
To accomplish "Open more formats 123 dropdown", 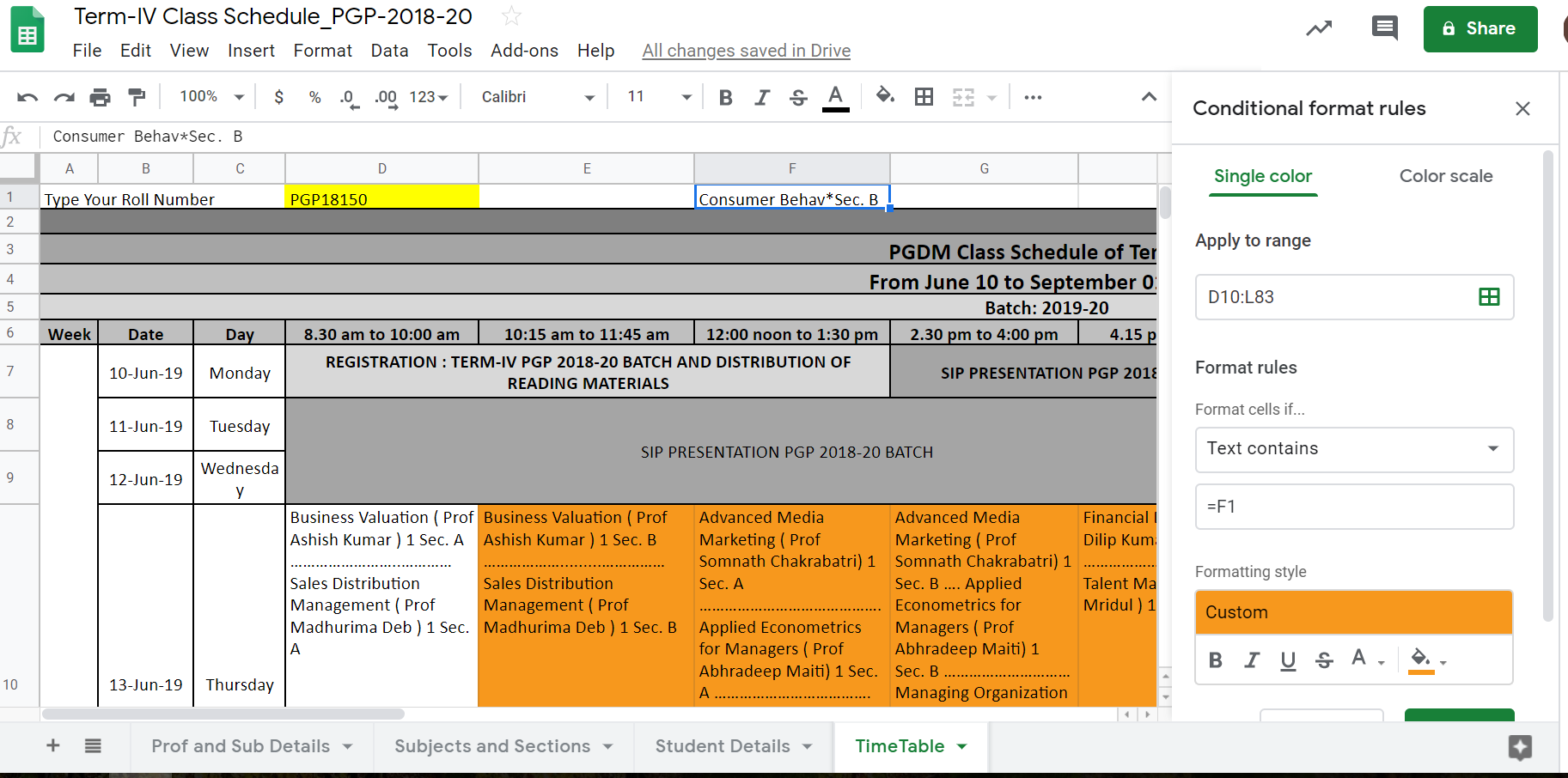I will tap(429, 97).
